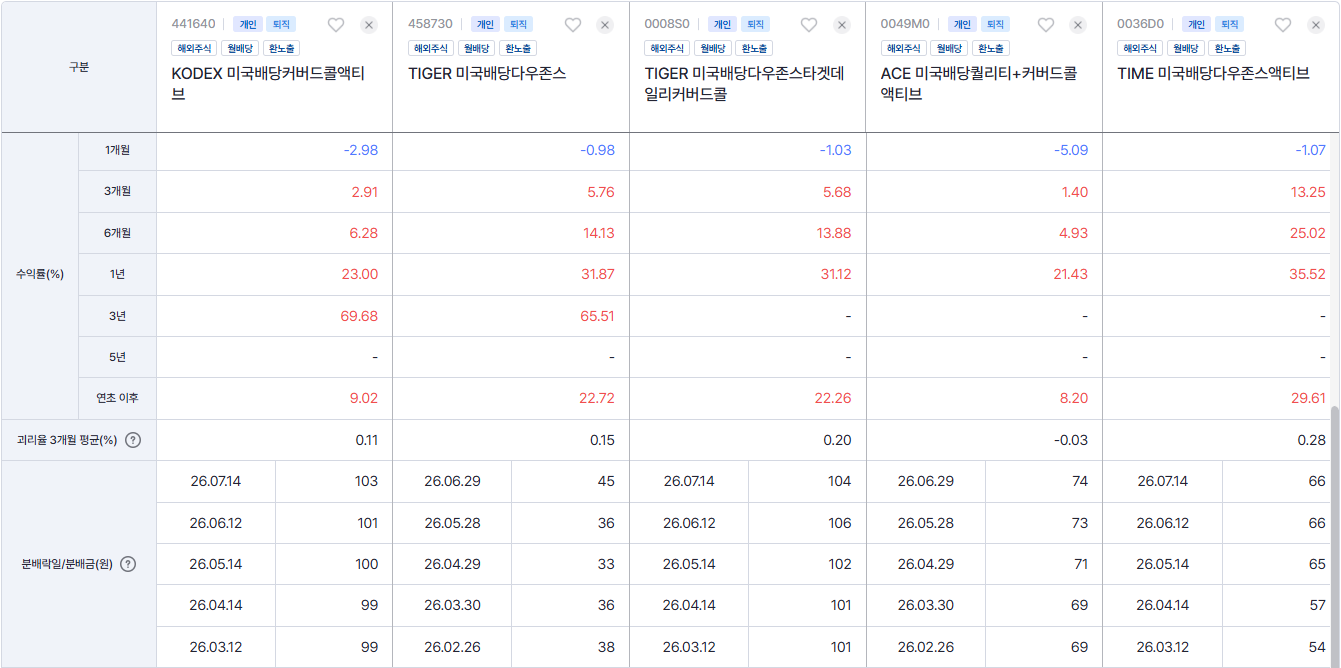This screenshot has width=1341, height=668.
Task: Click dividend amount 106
Action: (840, 523)
